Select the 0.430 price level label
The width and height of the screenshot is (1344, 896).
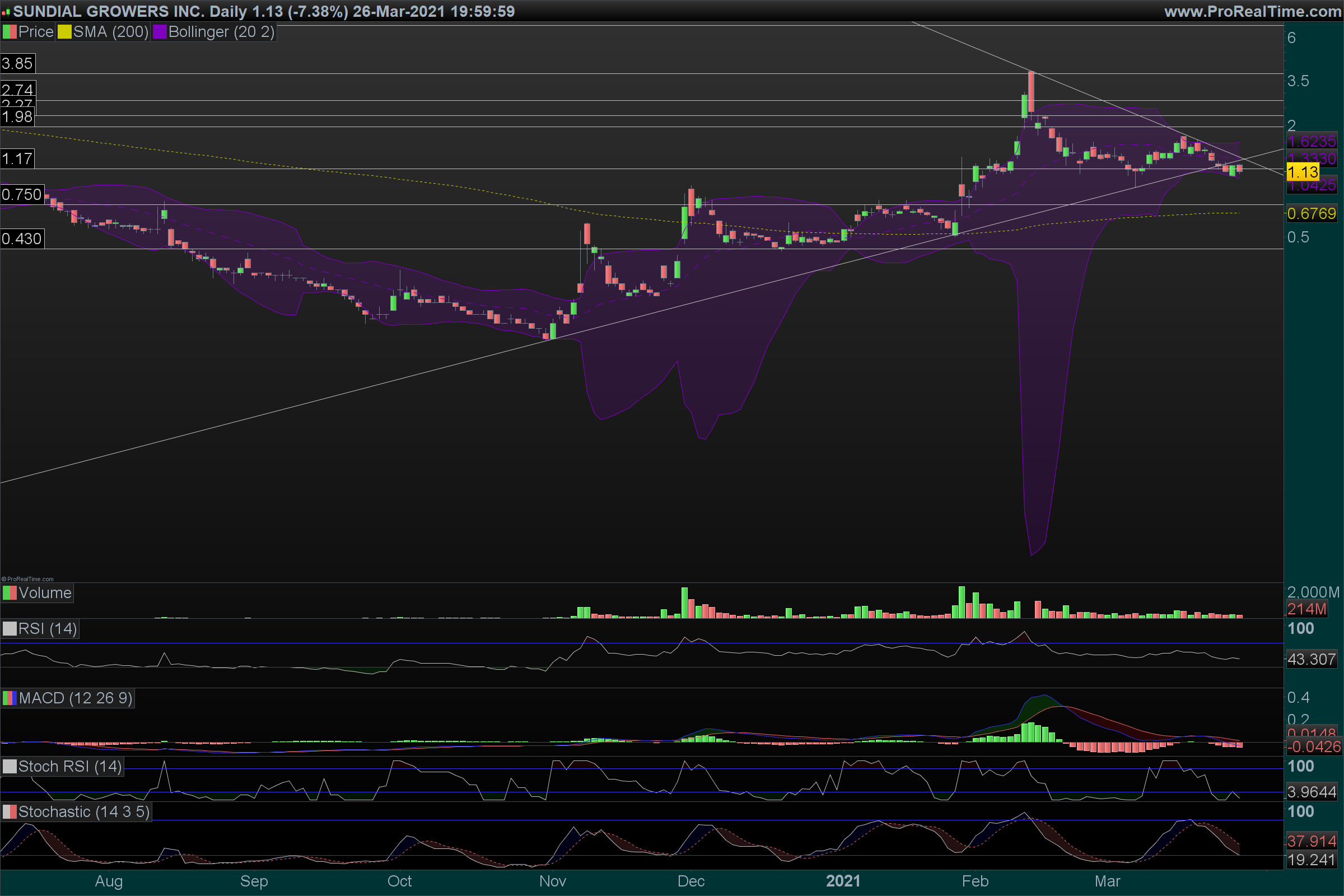point(22,239)
